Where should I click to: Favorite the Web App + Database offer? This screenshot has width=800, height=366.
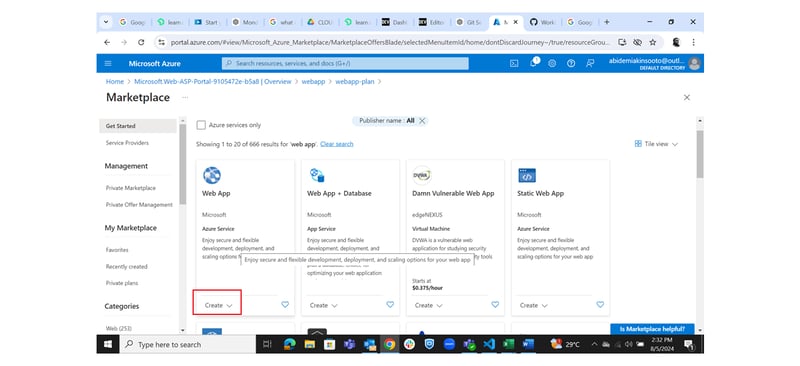[x=390, y=305]
